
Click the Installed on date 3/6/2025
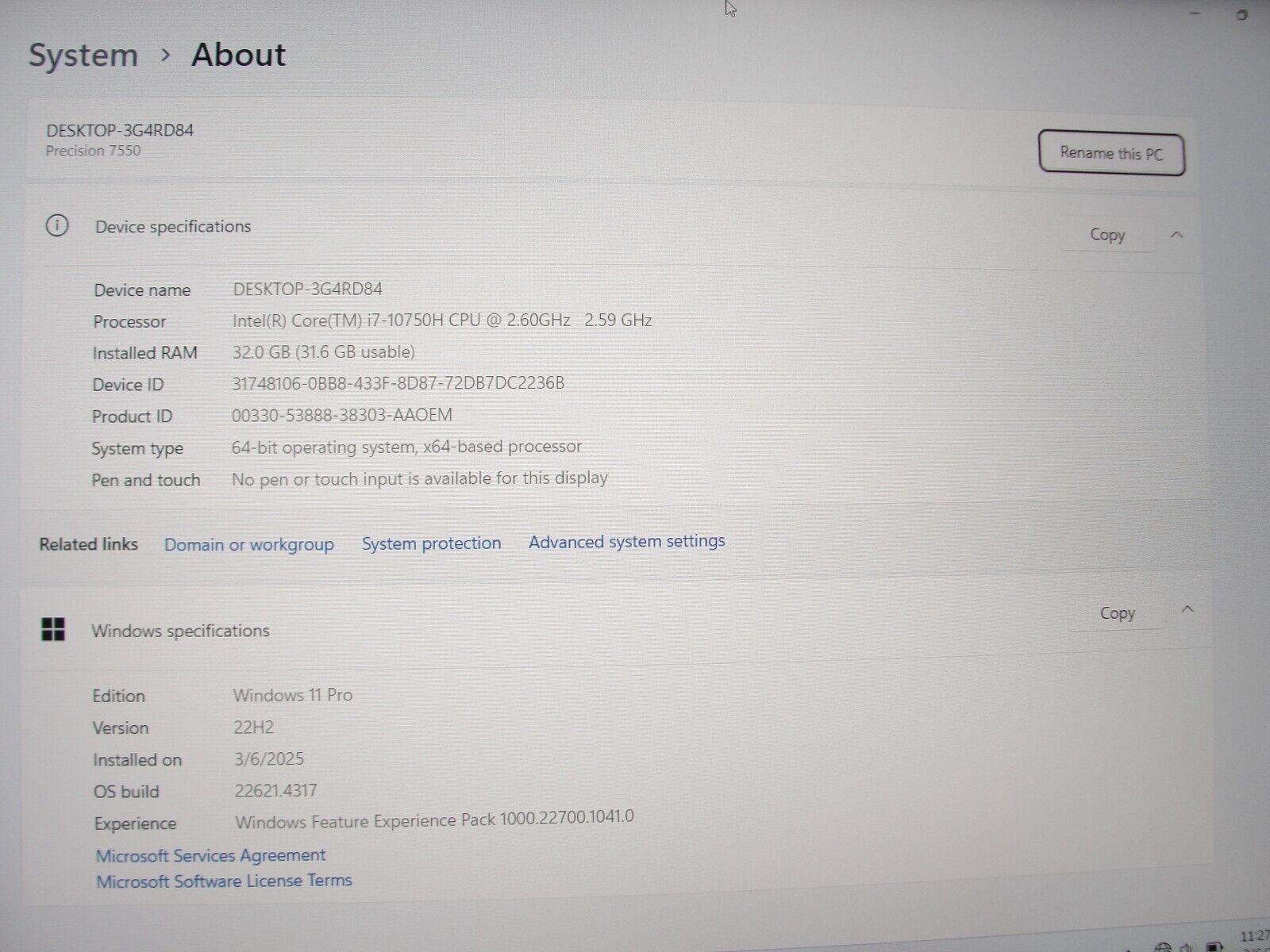269,758
